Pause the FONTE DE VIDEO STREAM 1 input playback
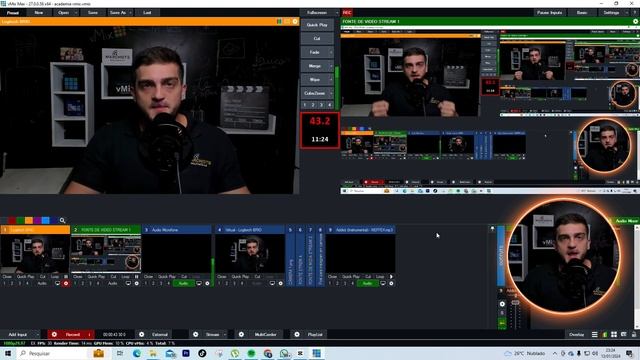Image resolution: width=640 pixels, height=360 pixels. [136, 276]
